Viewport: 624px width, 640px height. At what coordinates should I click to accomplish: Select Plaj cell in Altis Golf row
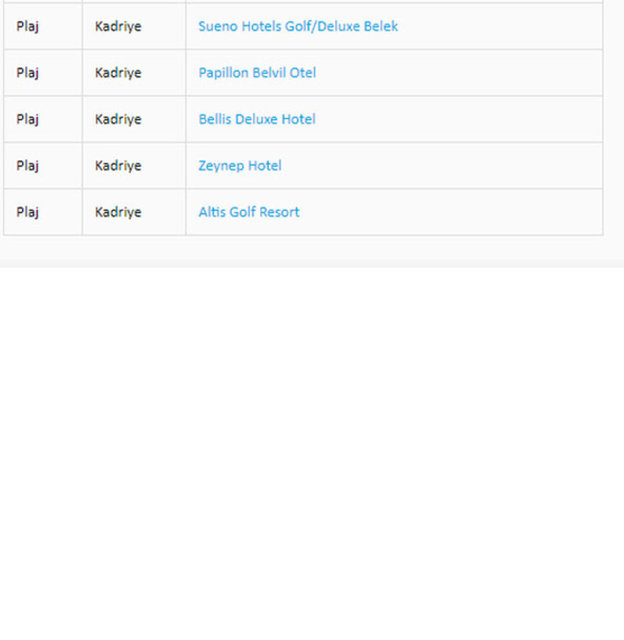tap(28, 212)
